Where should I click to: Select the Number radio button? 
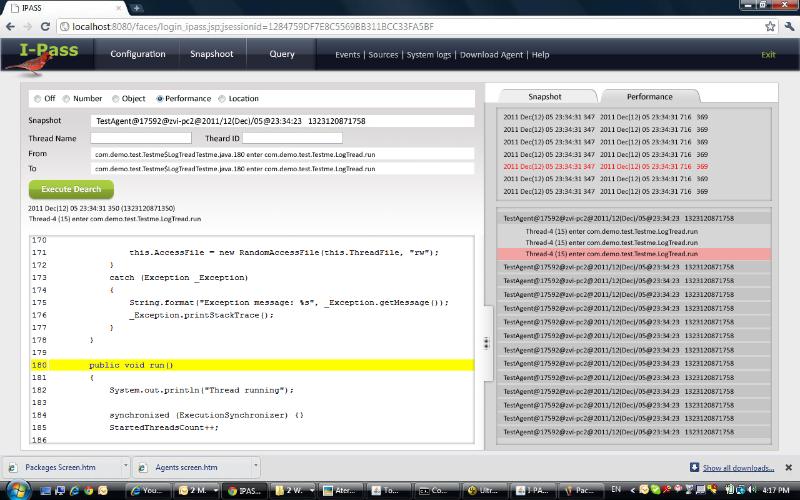pos(66,98)
